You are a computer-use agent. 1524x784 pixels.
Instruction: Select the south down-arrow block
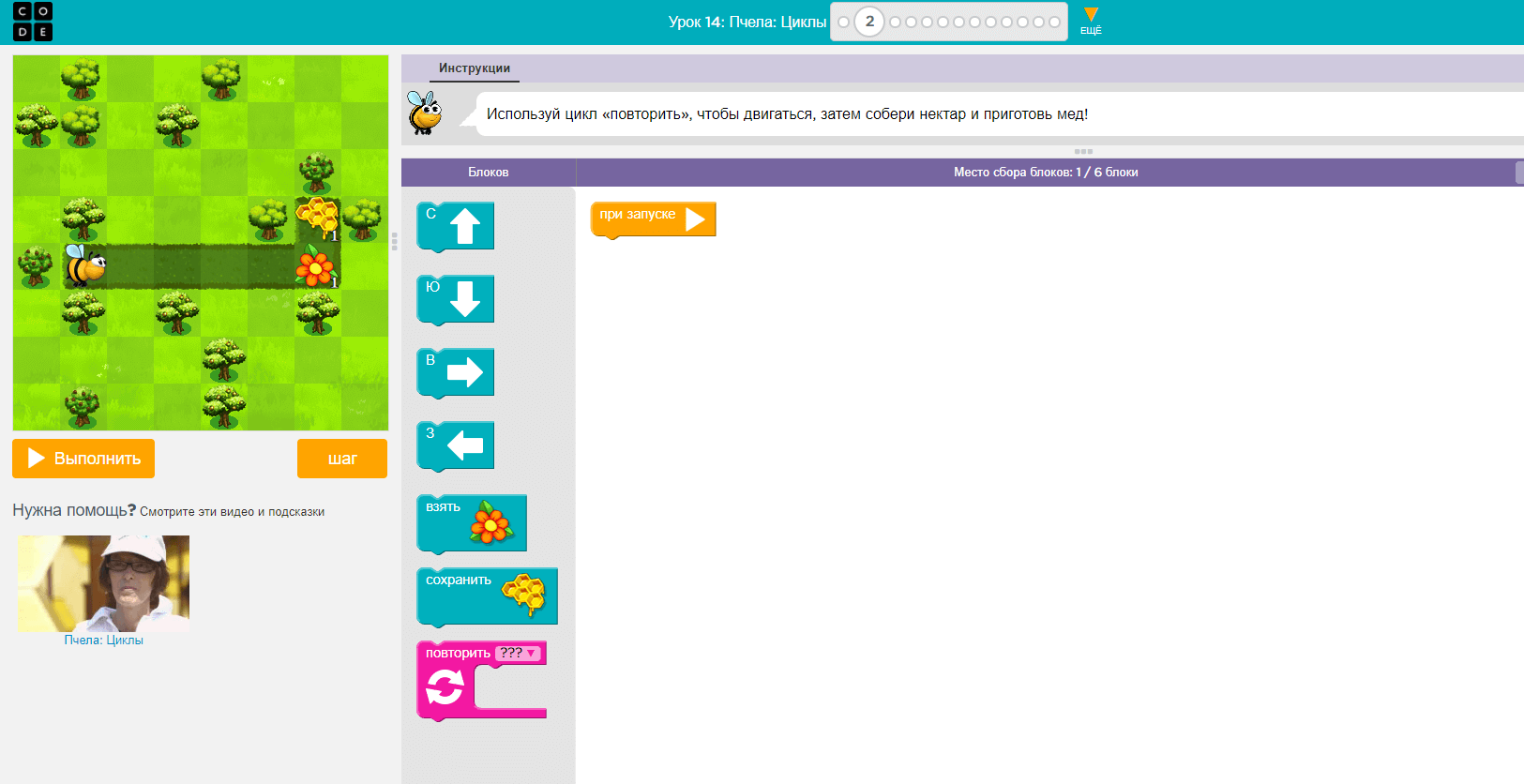(456, 299)
